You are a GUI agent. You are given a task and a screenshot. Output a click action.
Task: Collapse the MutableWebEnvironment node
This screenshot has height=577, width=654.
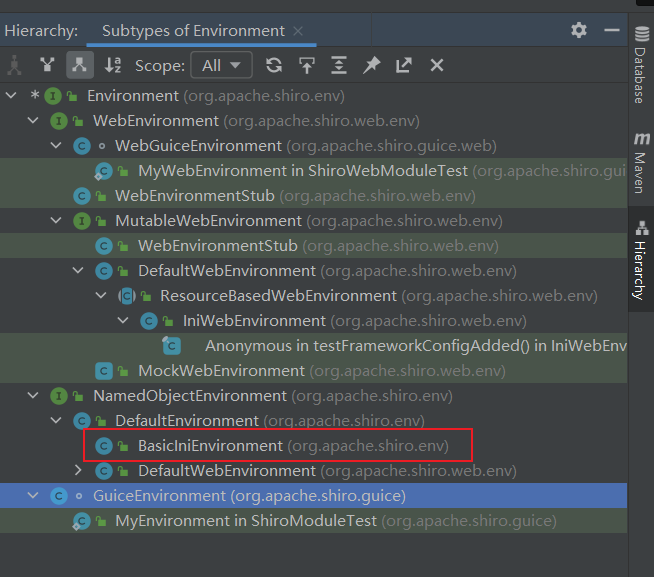coord(56,220)
